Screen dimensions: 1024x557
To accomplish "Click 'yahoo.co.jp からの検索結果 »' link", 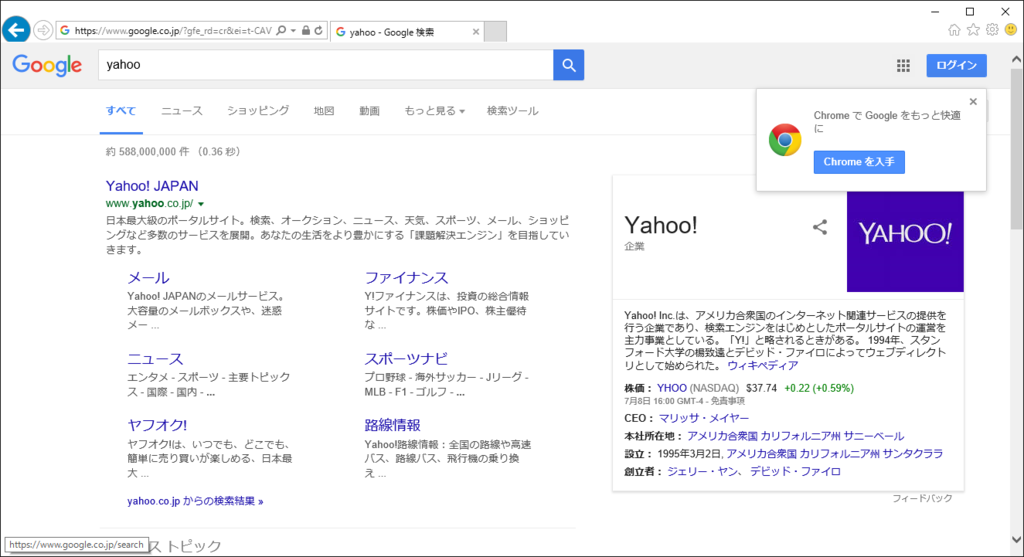I will point(195,501).
